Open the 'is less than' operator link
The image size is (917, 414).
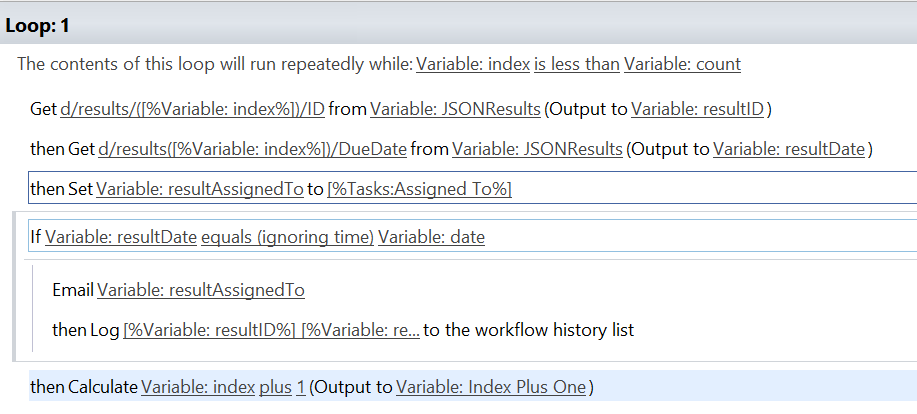576,65
